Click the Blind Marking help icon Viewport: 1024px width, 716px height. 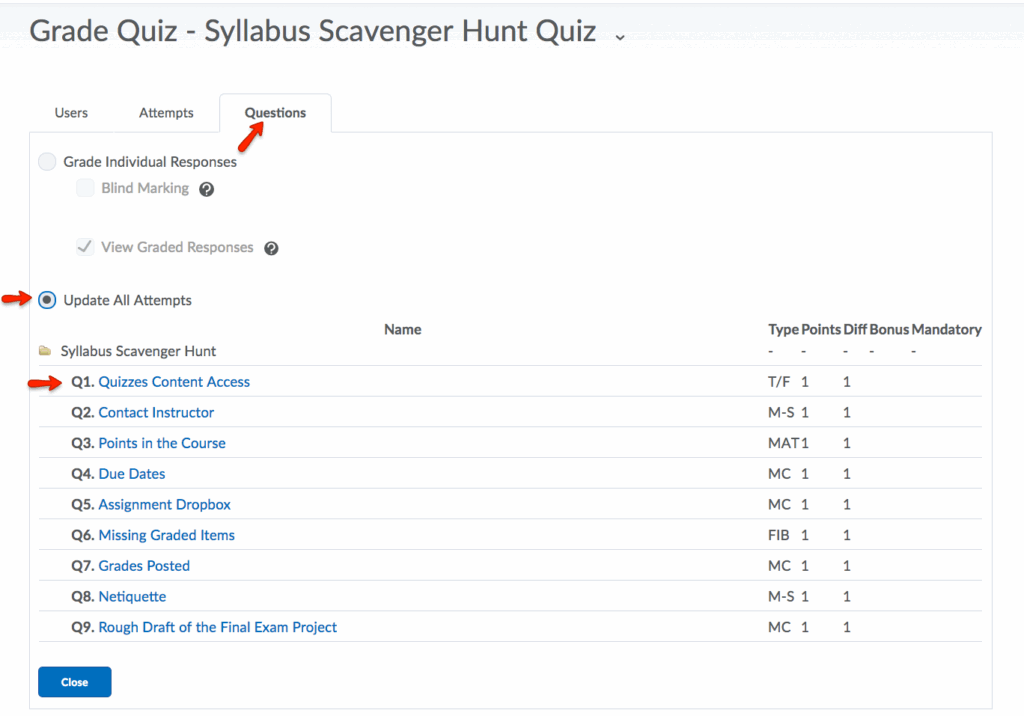[207, 189]
